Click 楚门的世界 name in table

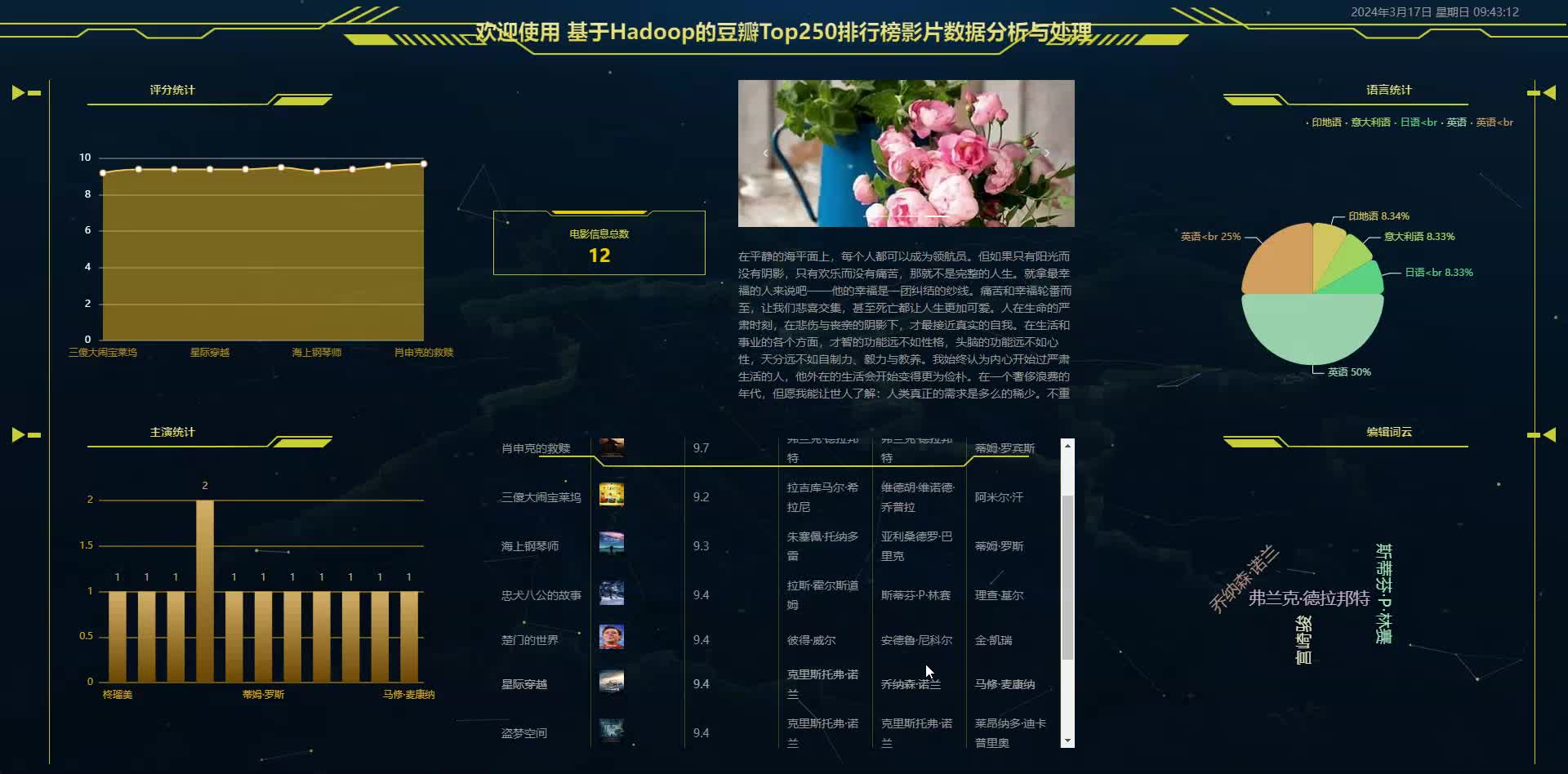530,640
